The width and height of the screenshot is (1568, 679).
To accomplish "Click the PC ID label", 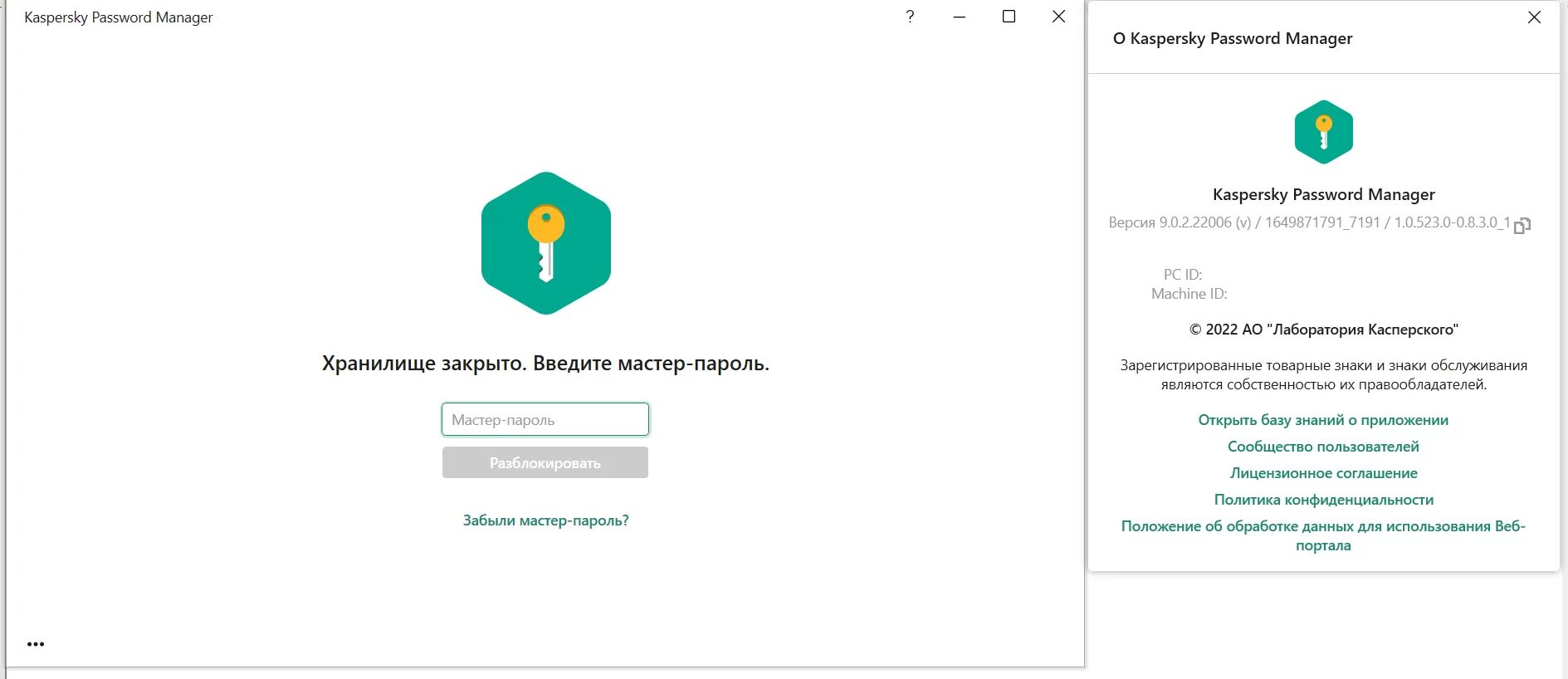I will (x=1183, y=275).
